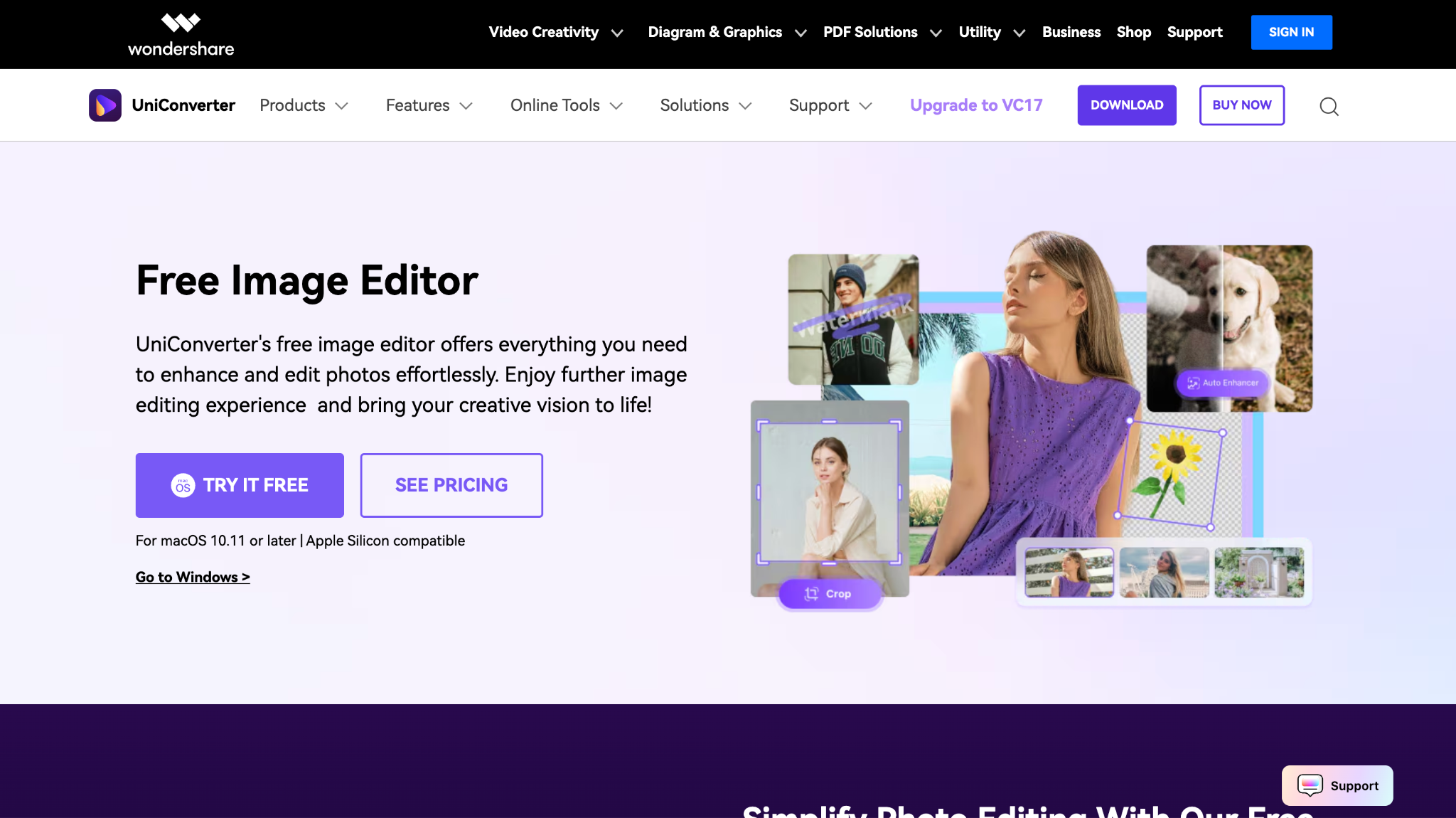
Task: Click the Wondershare logo
Action: (180, 33)
